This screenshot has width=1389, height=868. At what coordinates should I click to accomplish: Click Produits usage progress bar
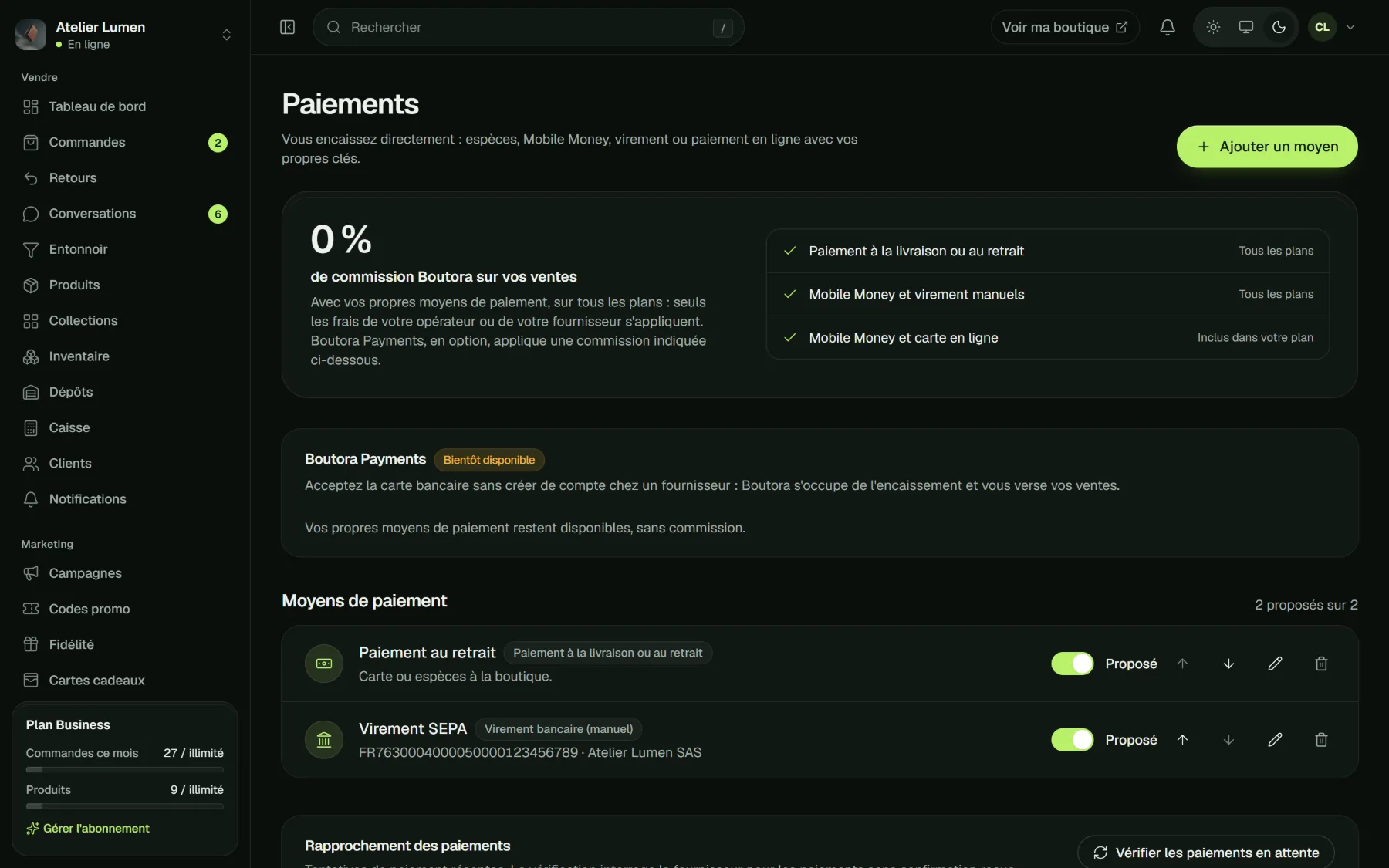[x=124, y=806]
